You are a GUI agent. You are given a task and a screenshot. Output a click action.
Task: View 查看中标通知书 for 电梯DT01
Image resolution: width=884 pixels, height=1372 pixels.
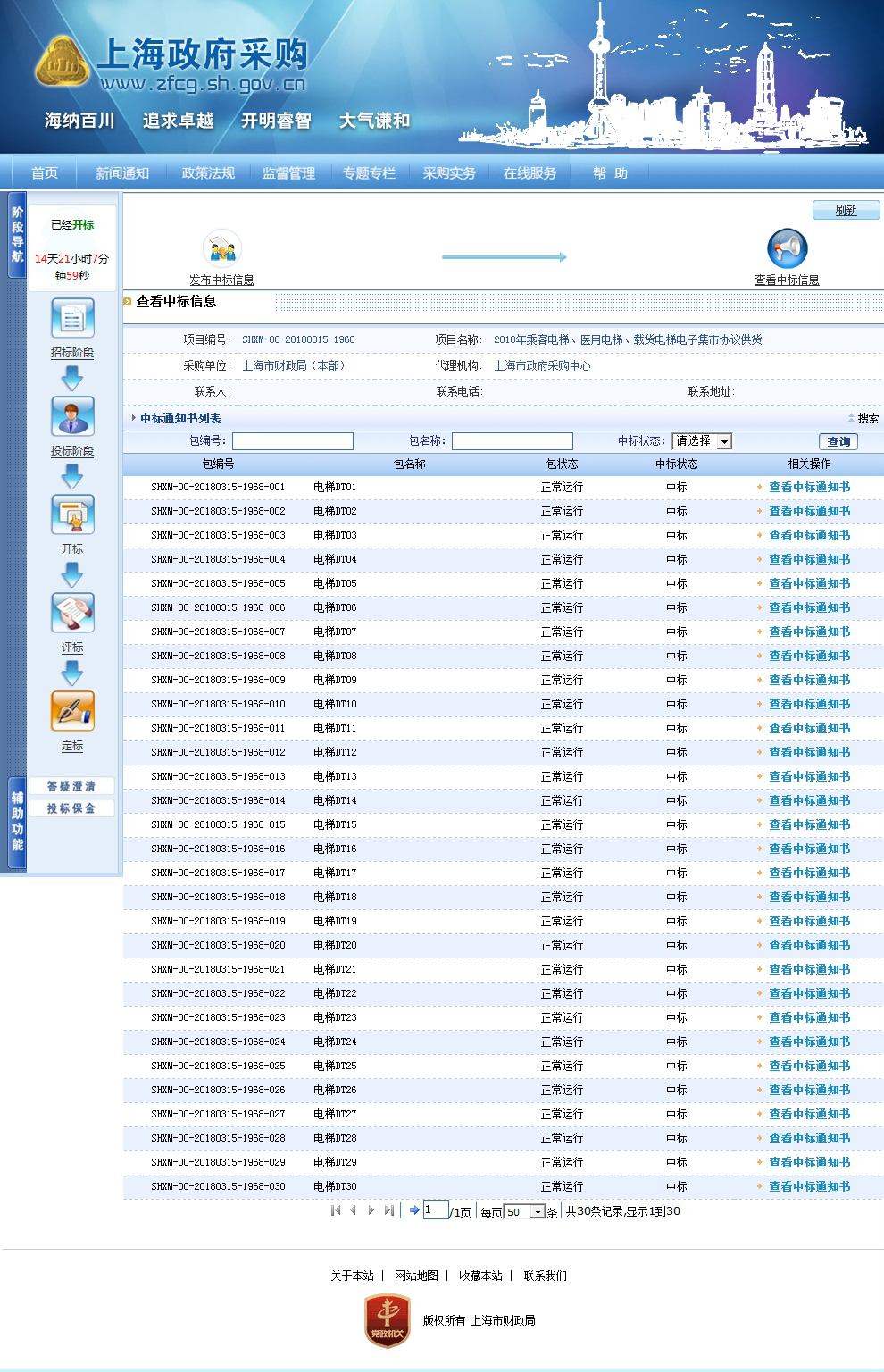809,488
